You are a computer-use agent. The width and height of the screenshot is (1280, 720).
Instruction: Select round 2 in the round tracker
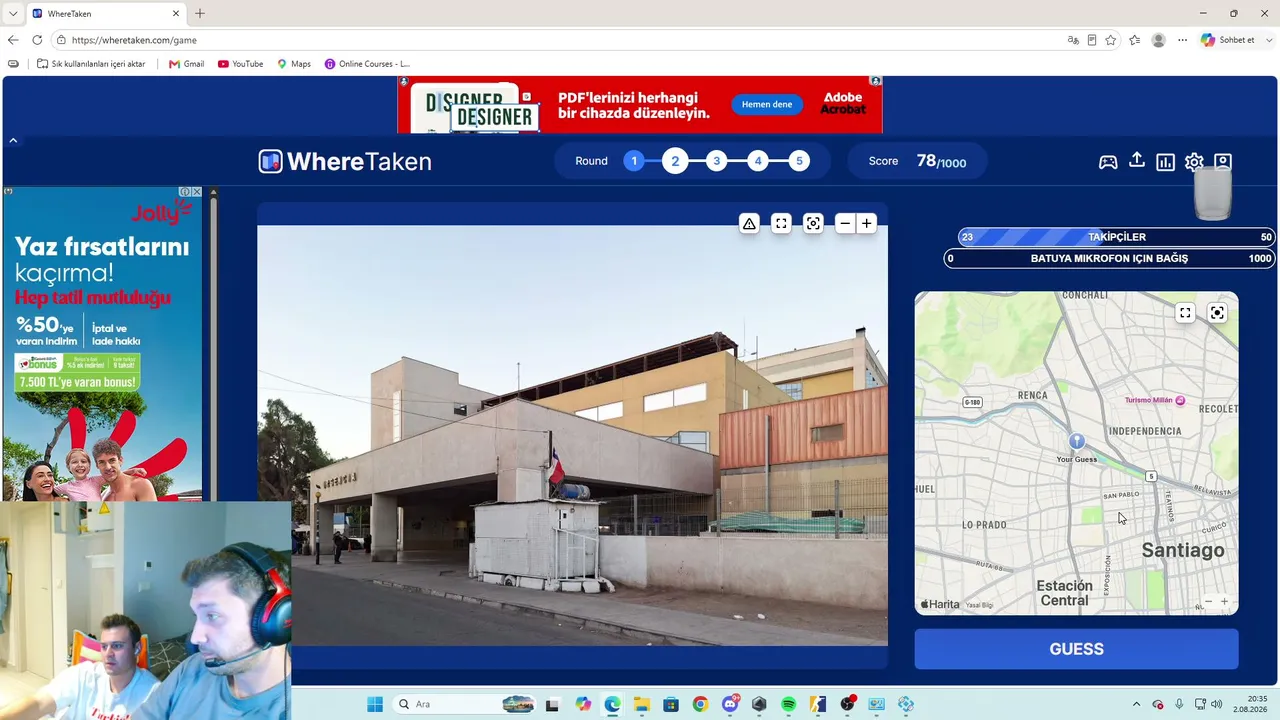(x=675, y=161)
